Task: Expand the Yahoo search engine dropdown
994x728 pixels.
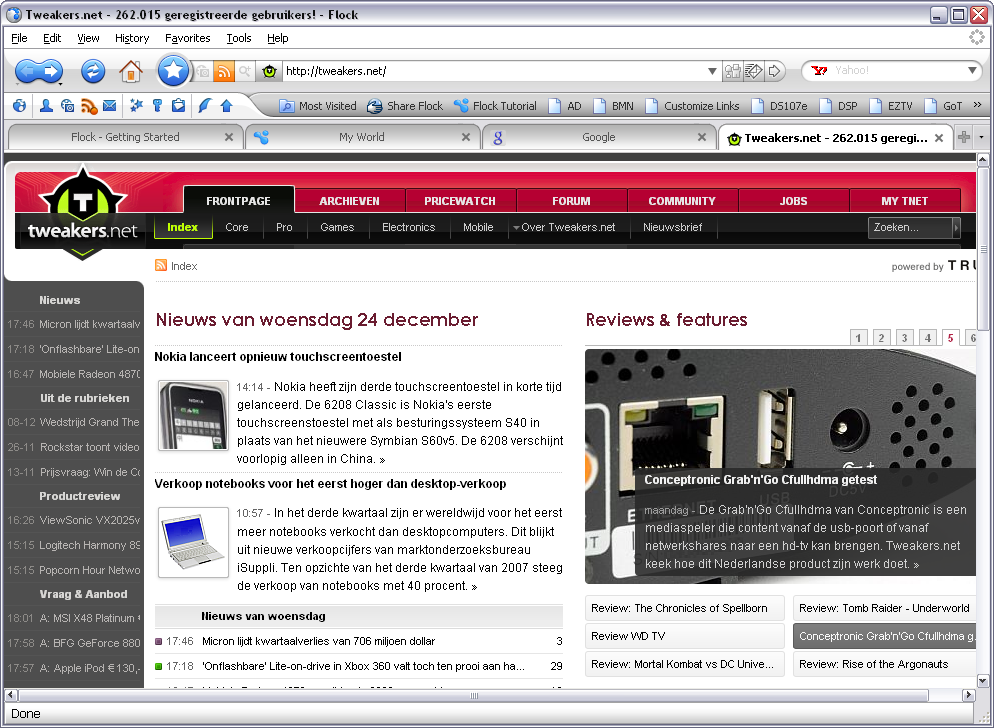Action: point(972,70)
